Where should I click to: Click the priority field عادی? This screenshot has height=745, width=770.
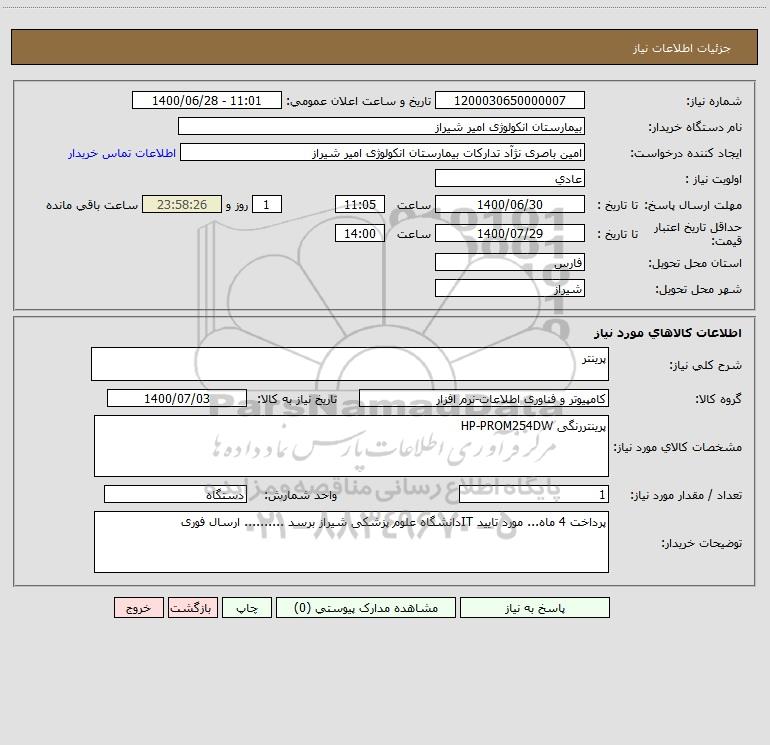510,178
